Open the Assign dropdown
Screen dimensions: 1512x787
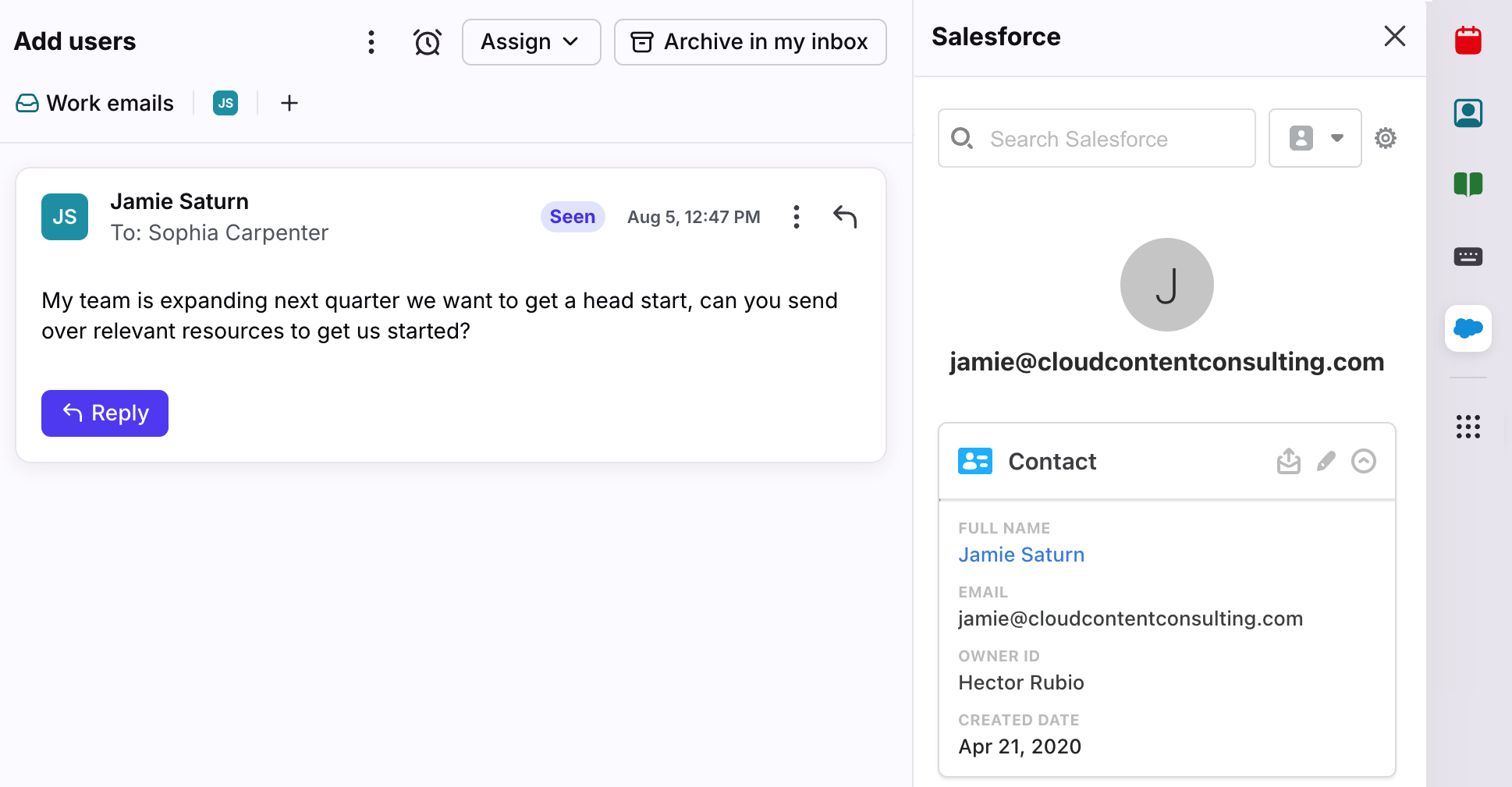tap(531, 42)
